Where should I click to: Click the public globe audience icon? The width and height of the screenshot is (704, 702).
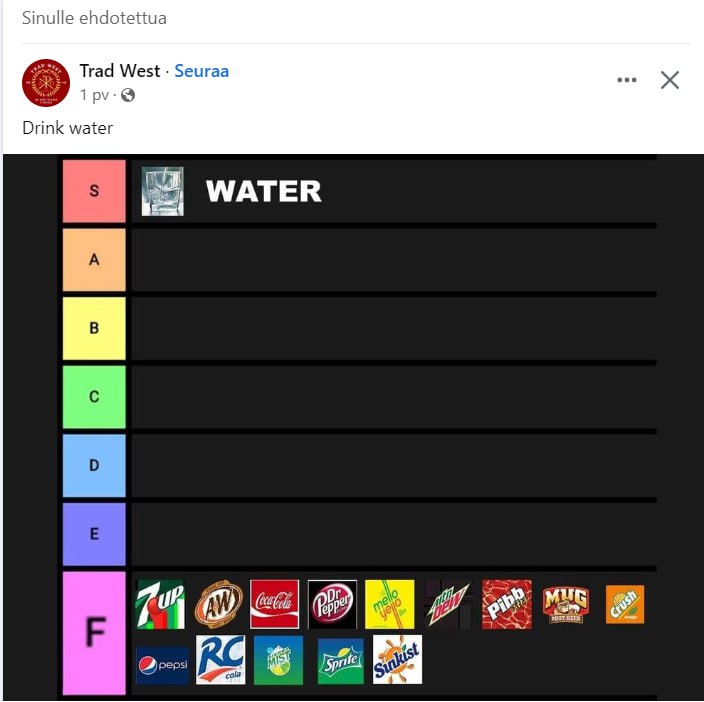[x=128, y=96]
